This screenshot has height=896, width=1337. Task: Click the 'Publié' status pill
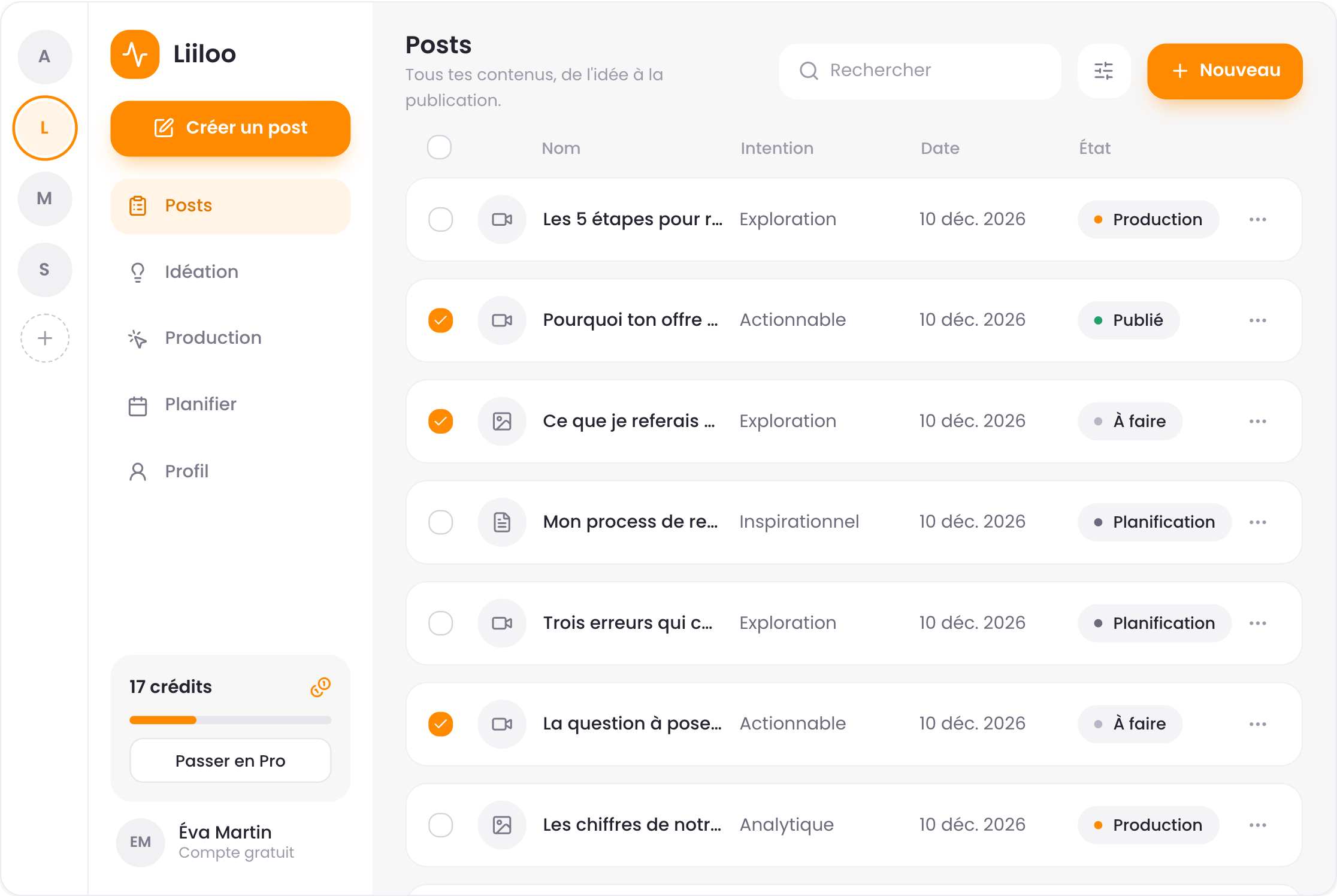[1129, 320]
